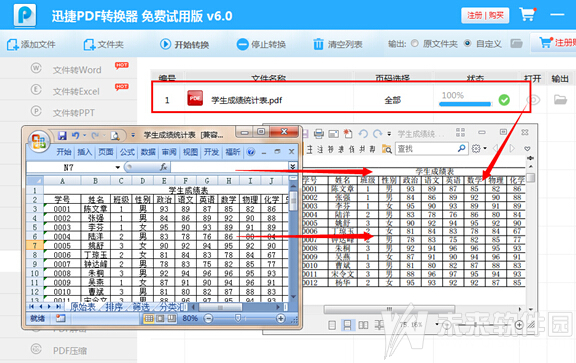Open the custom output folder browse icon
576x363 pixels.
point(516,43)
